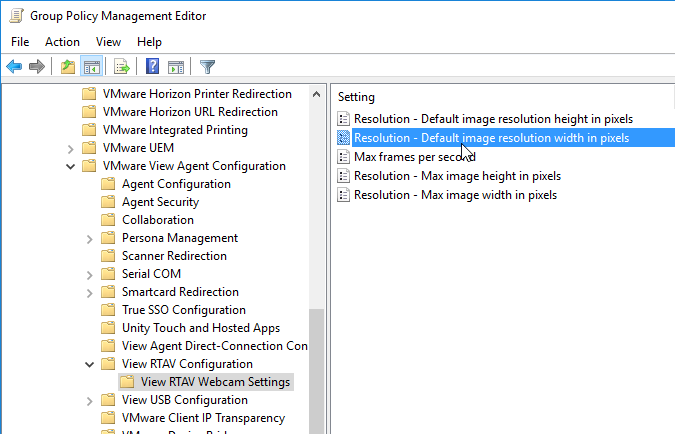Click folder icon of VMware Horizon Printer Redirection
This screenshot has height=434, width=675.
pos(89,94)
